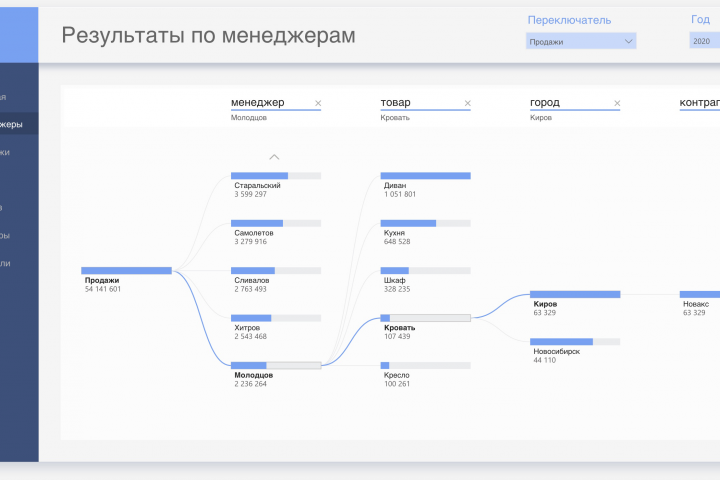Click Киров subtitle under город header
720x480 pixels.
541,118
